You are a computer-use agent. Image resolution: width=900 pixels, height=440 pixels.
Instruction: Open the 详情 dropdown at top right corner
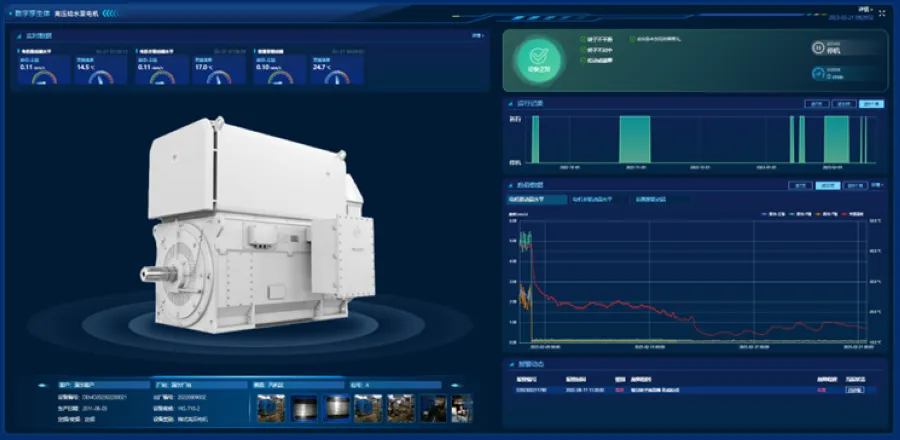click(x=866, y=9)
